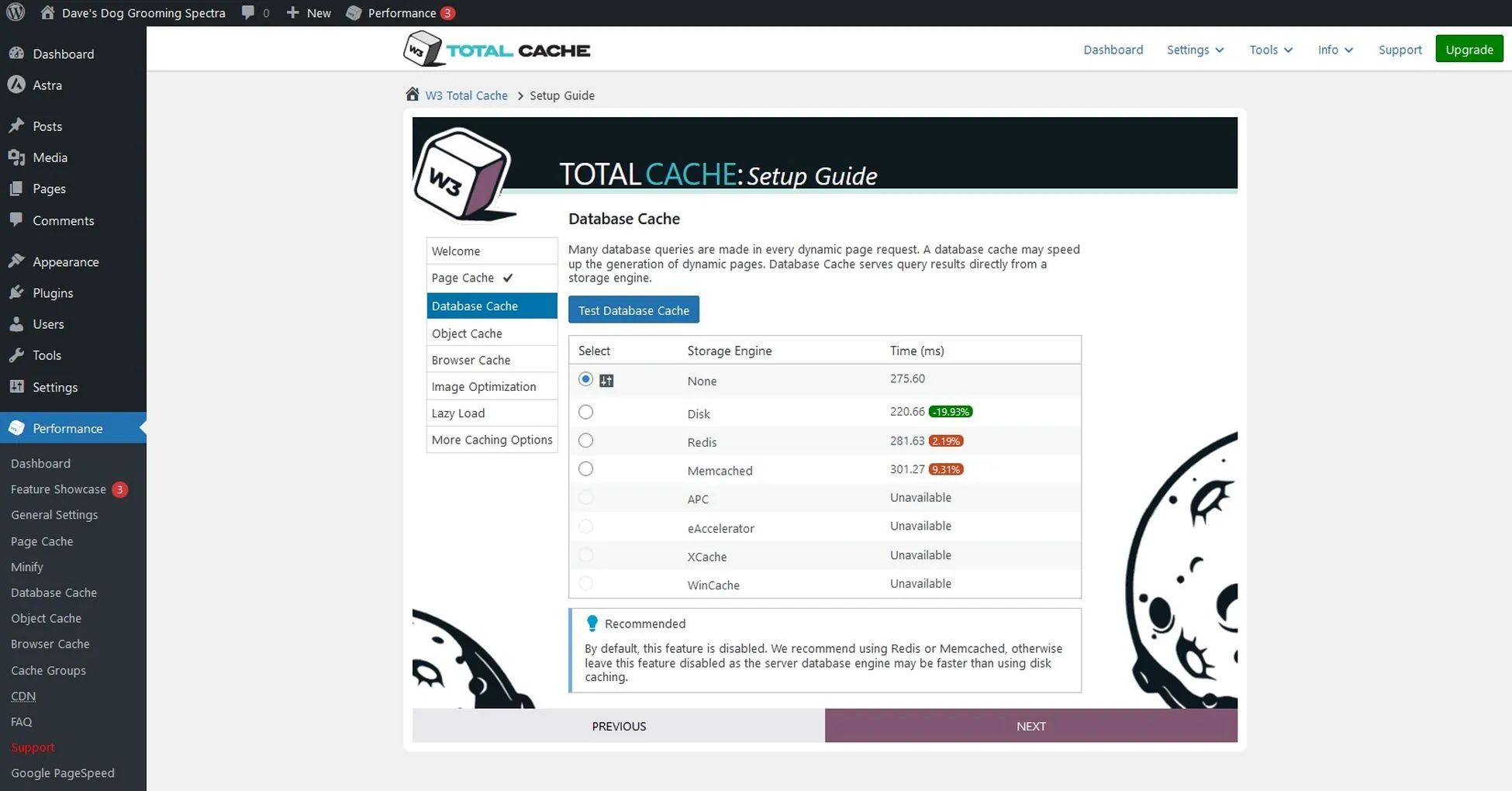Screen dimensions: 1512x791
Task: Click the 2.19% red badge for Redis
Action: [946, 440]
